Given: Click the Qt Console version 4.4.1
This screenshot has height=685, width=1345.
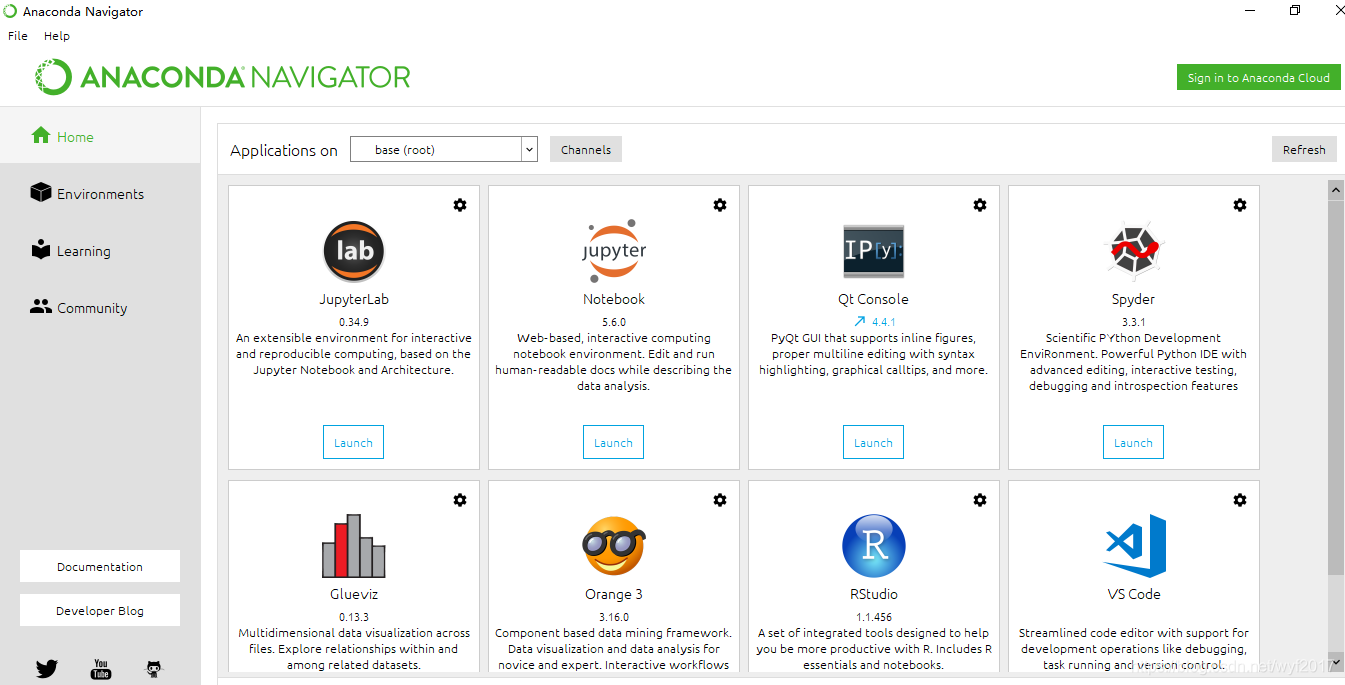Looking at the screenshot, I should pos(884,322).
